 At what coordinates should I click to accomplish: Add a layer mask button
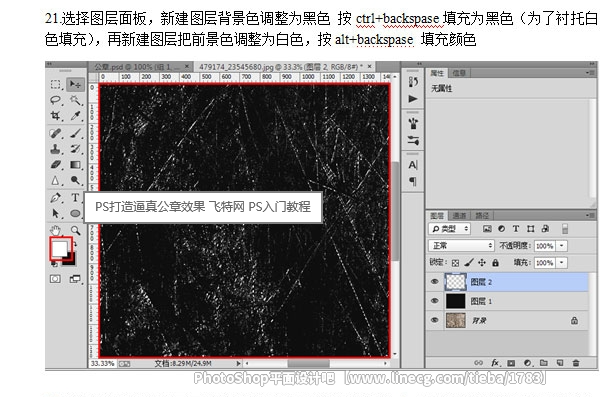(x=511, y=363)
